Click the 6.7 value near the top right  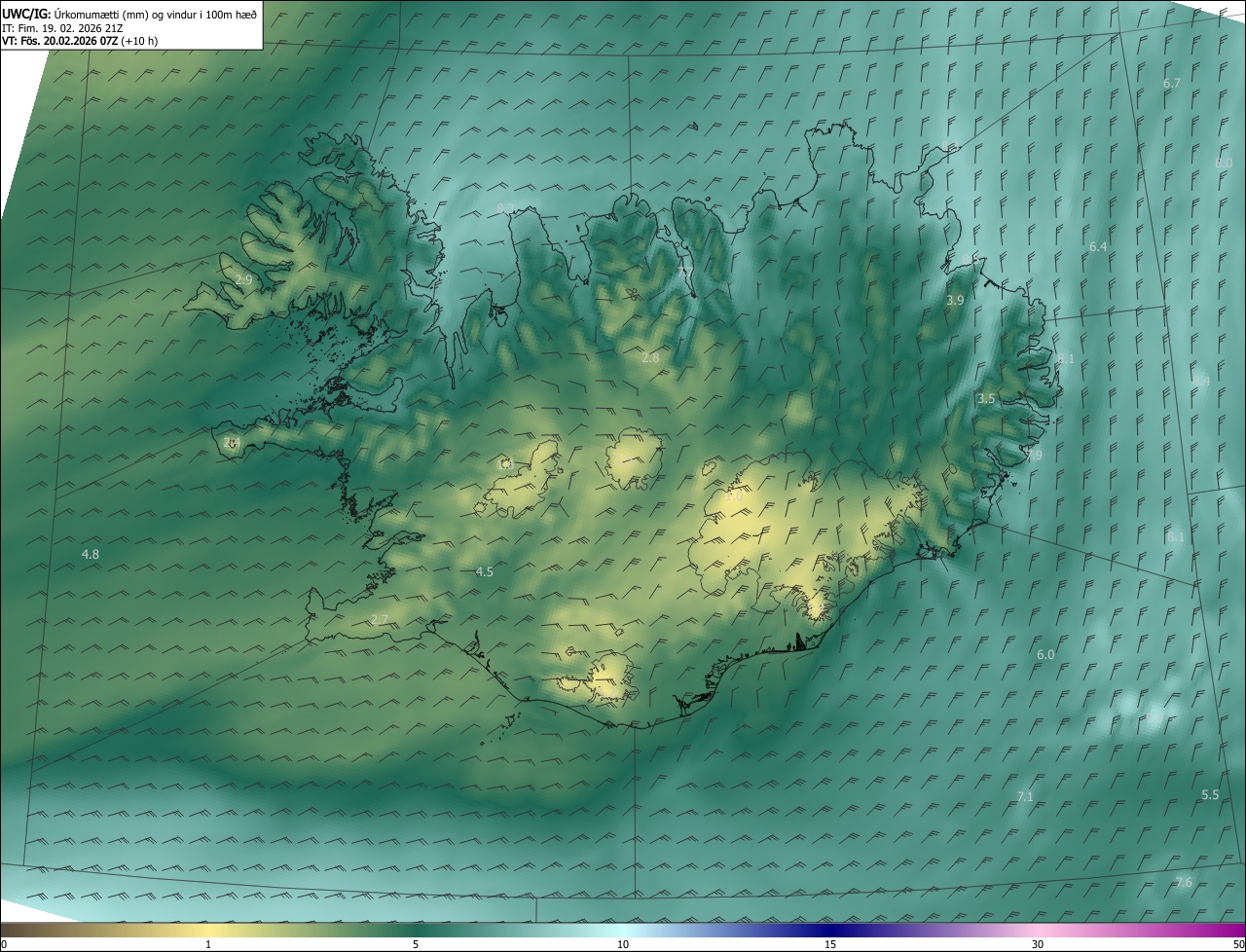pos(1171,84)
